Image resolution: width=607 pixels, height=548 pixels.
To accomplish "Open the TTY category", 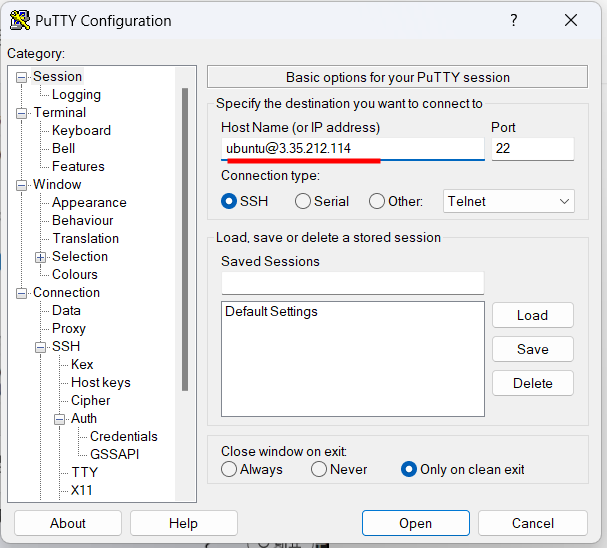I will point(84,473).
